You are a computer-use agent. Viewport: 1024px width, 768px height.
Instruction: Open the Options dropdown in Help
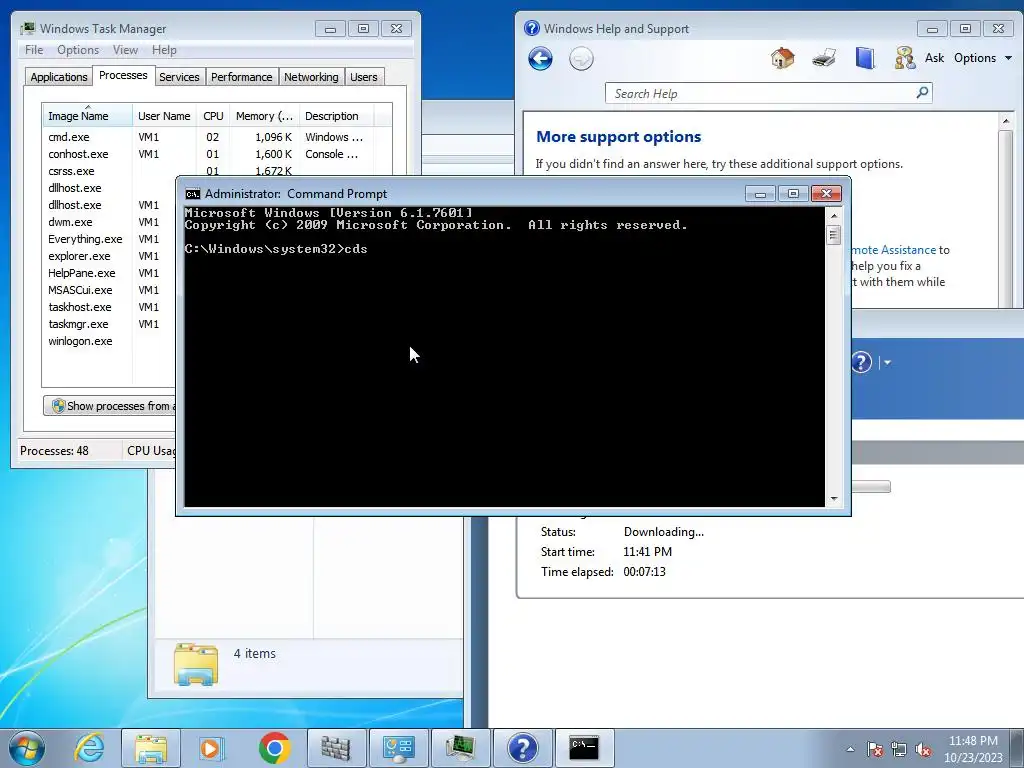click(x=983, y=58)
